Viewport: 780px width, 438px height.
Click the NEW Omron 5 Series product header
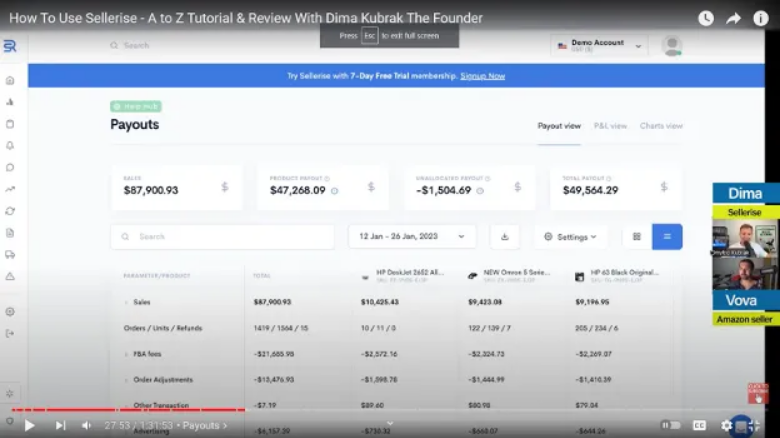click(509, 276)
